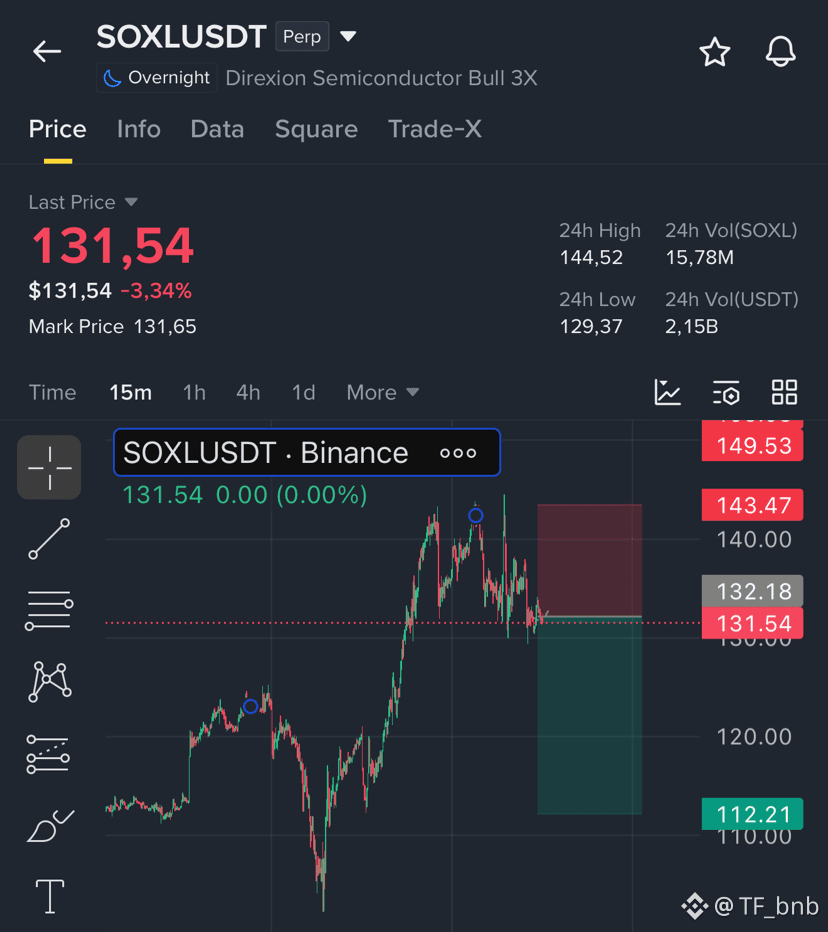
Task: Open the More intervals dropdown
Action: [383, 392]
